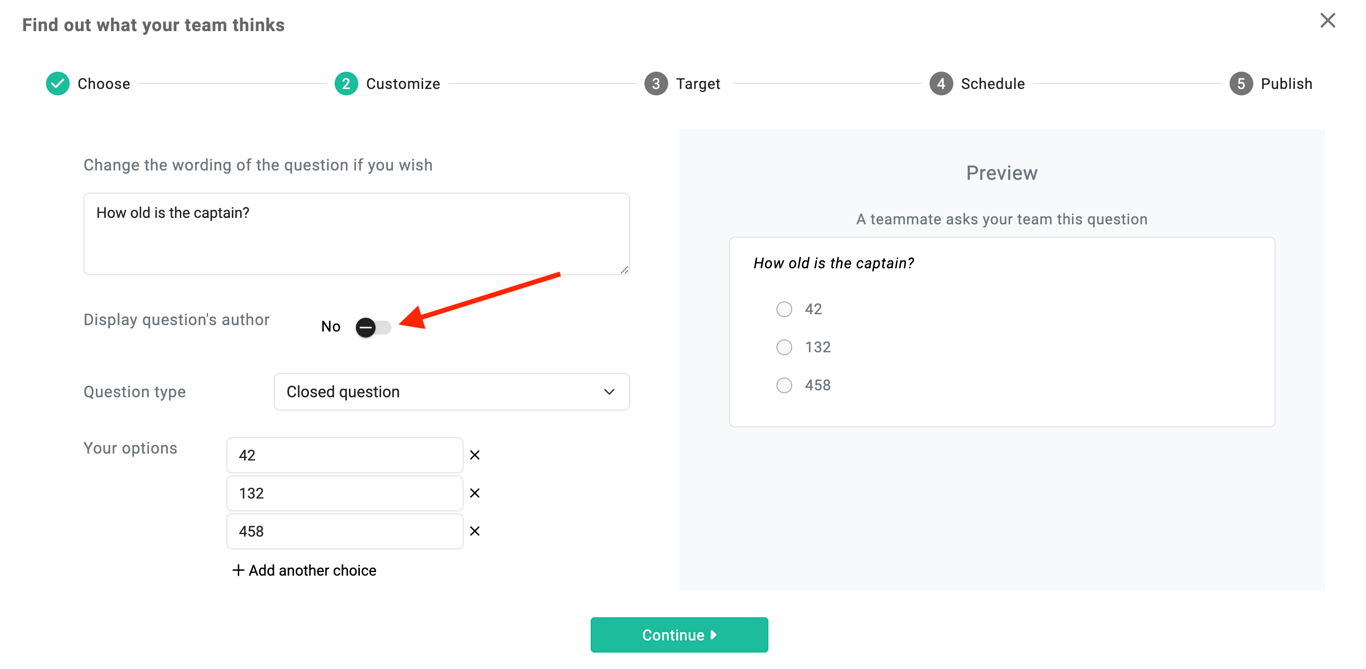This screenshot has width=1366, height=669.
Task: Click Add another choice link
Action: [304, 570]
